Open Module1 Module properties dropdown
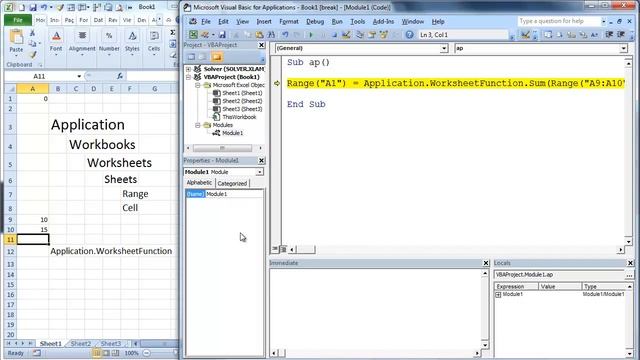640x360 pixels. click(259, 172)
